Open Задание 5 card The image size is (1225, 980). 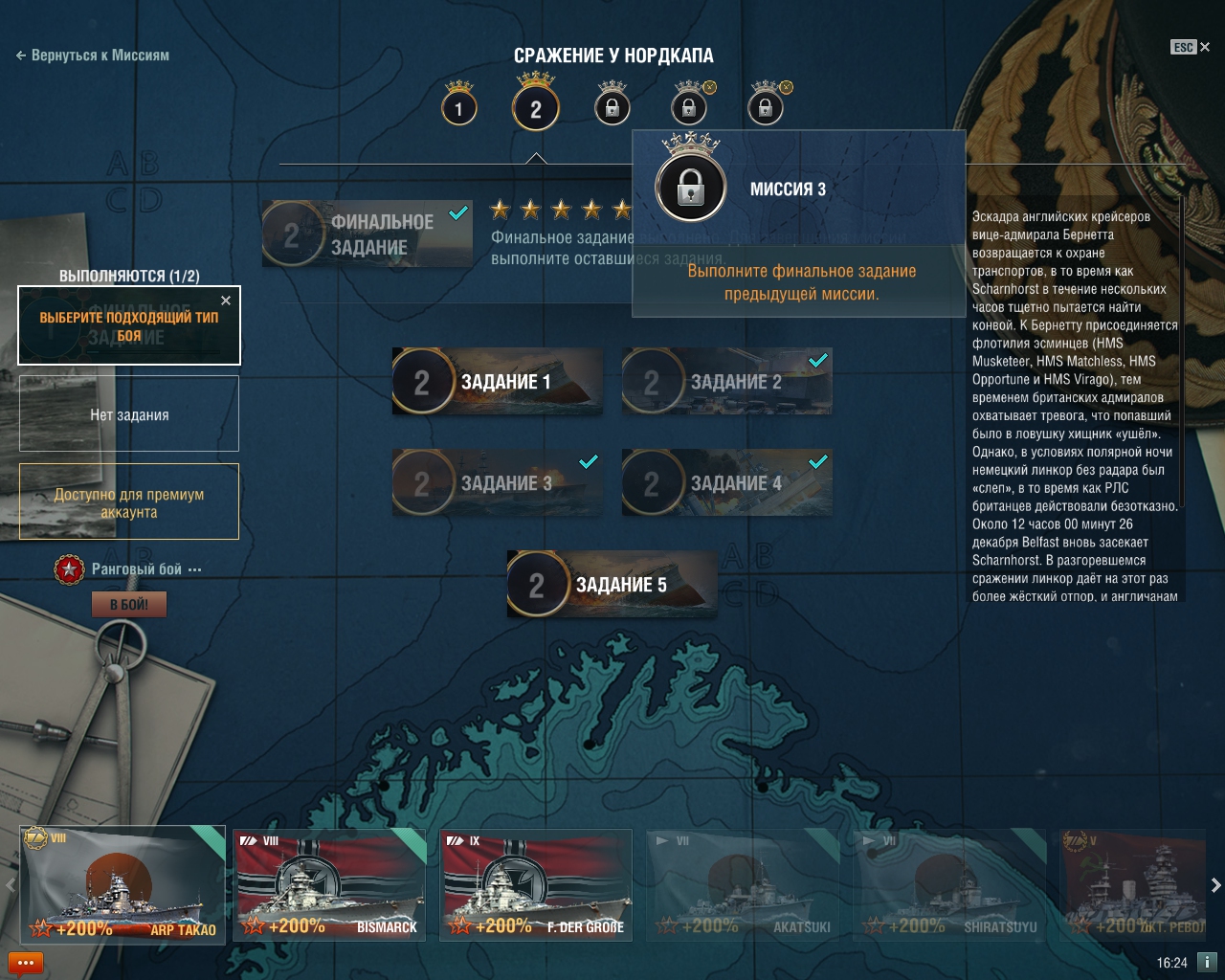(612, 584)
